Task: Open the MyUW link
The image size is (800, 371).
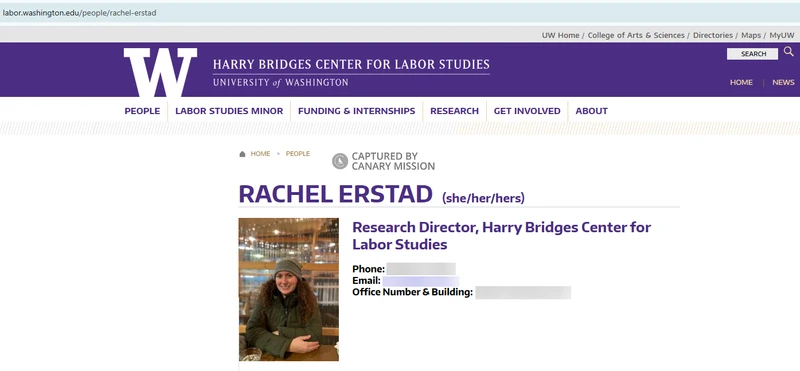Action: tap(782, 35)
